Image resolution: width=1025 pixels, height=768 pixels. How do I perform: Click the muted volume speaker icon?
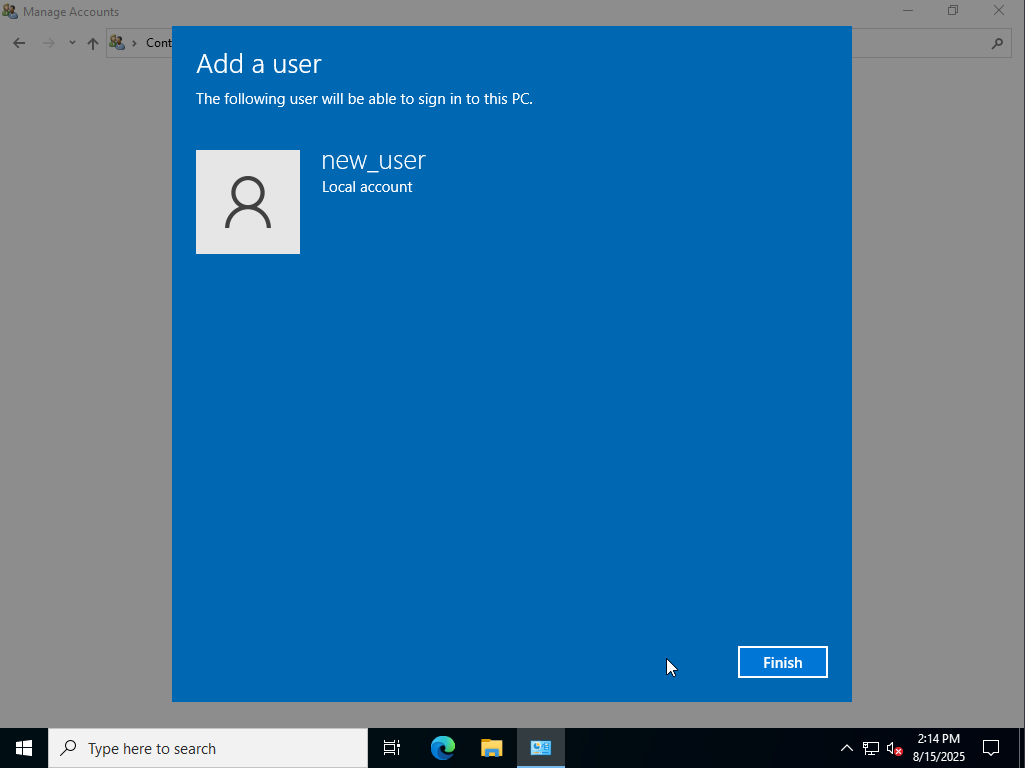894,748
